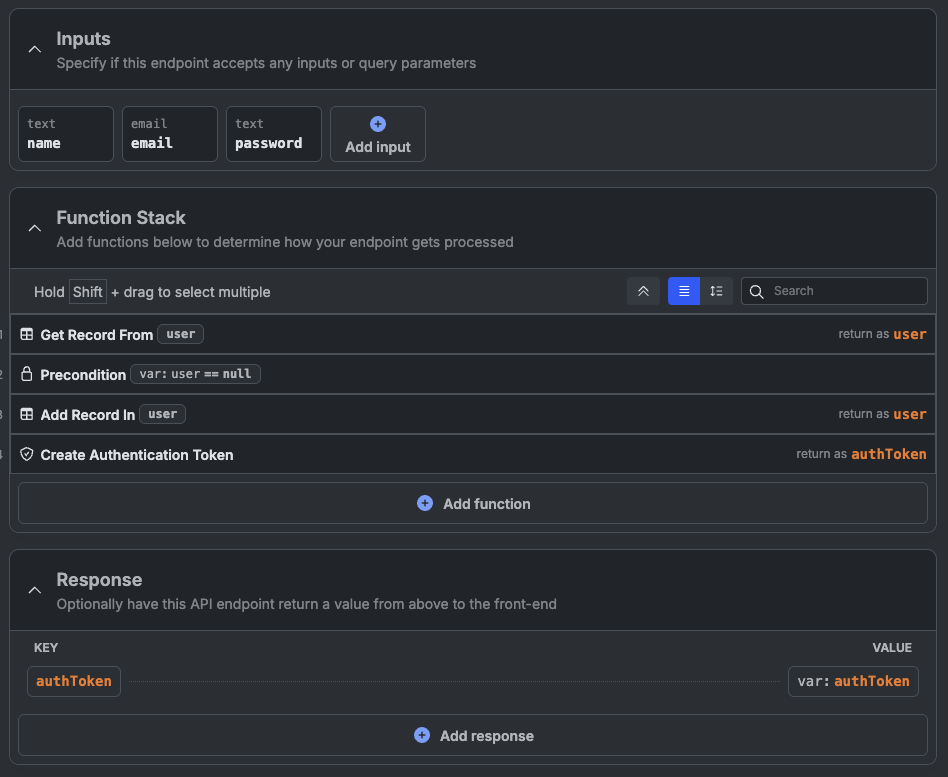Image resolution: width=948 pixels, height=777 pixels.
Task: Click the Add input button
Action: point(378,134)
